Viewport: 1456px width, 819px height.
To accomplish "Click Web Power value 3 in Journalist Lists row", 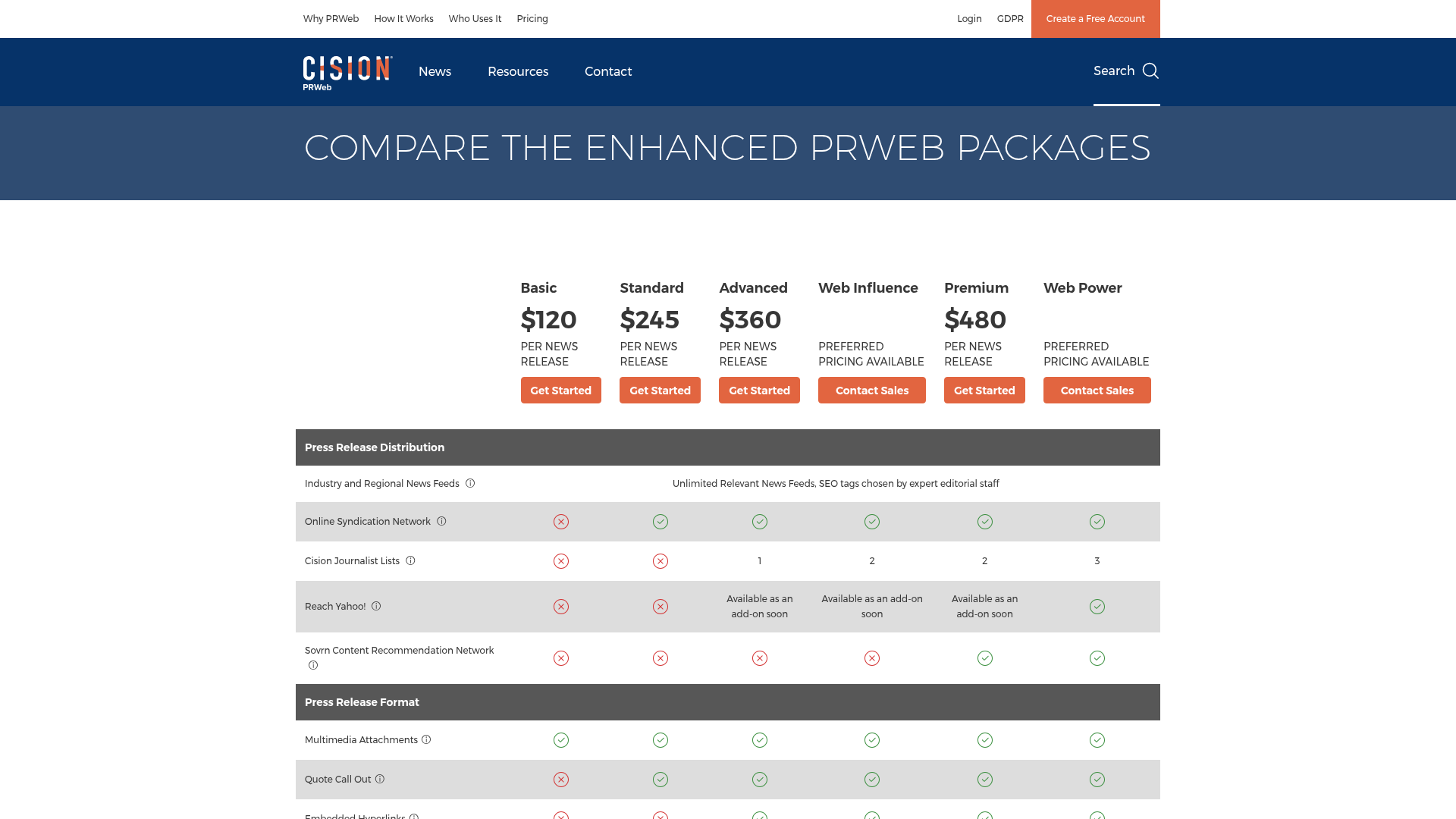I will (x=1097, y=561).
